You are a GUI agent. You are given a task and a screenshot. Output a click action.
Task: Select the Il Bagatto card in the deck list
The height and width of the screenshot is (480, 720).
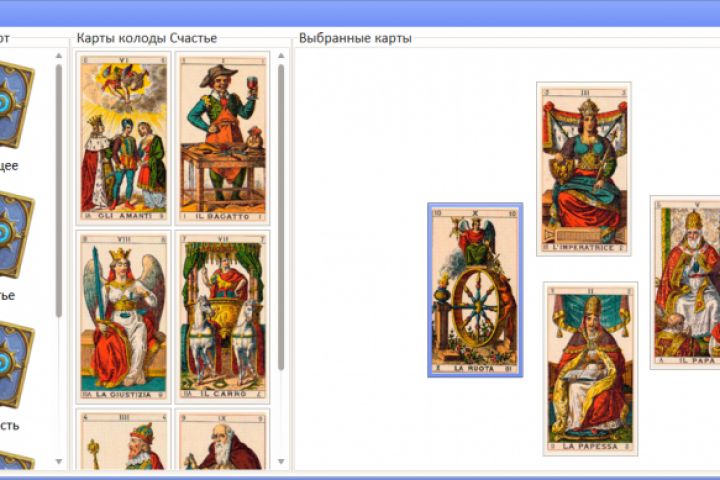coord(223,138)
